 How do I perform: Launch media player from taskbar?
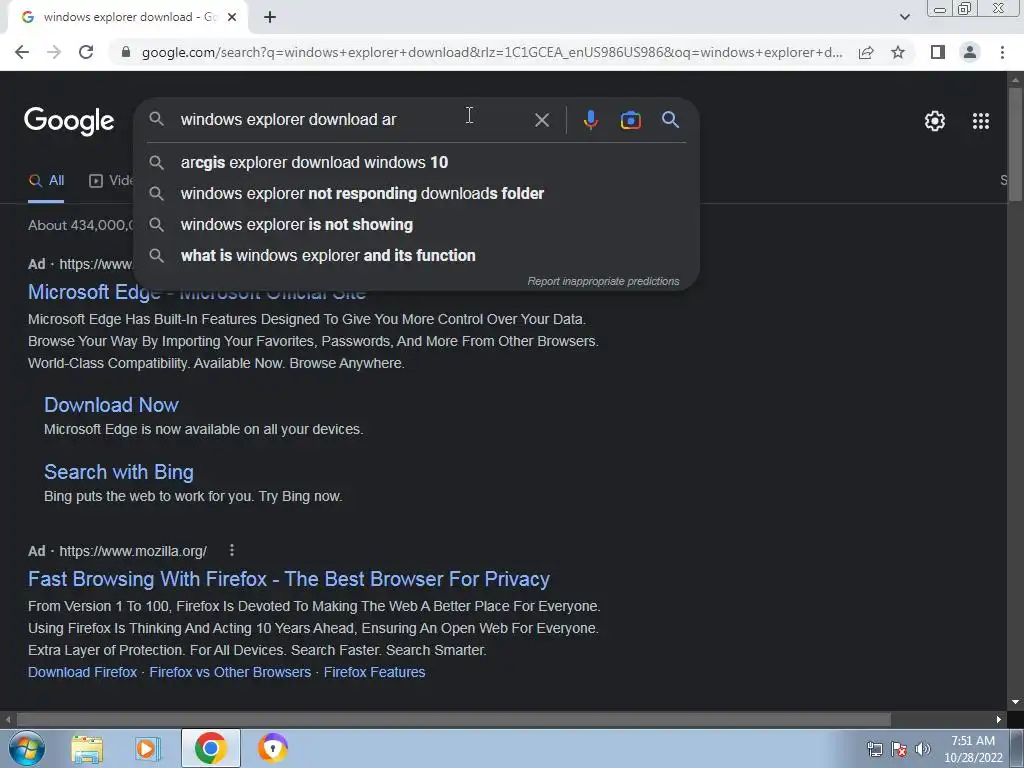(x=148, y=748)
